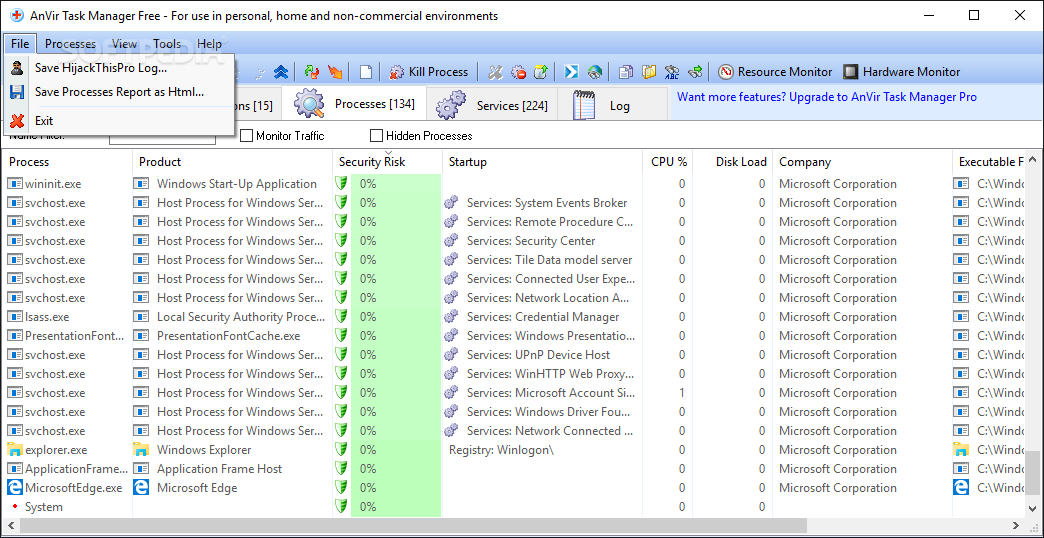
Task: Click the binoculars ABC find icon
Action: [x=672, y=72]
